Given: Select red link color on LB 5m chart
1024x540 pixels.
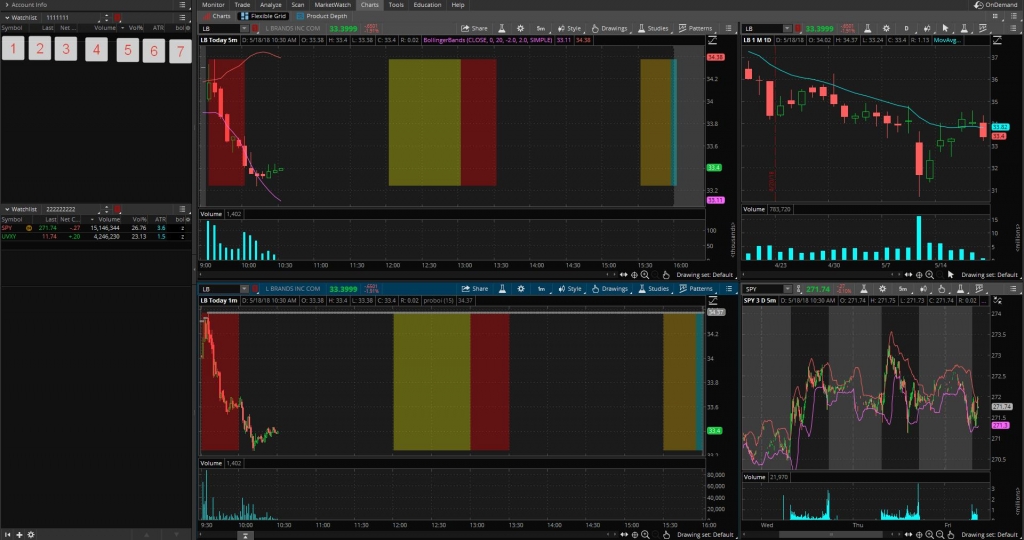Looking at the screenshot, I should click(255, 29).
